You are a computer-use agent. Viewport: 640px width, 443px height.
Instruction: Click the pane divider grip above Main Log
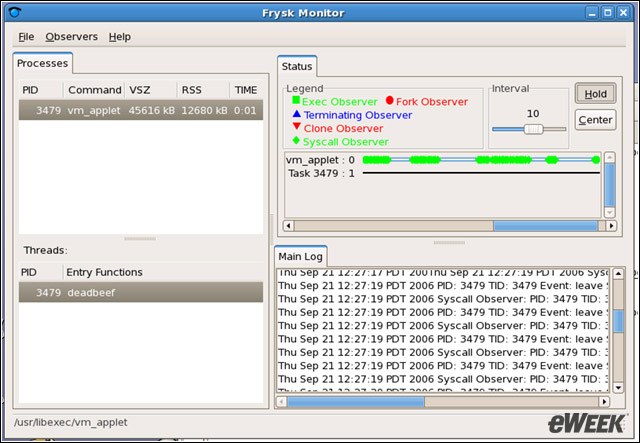449,243
